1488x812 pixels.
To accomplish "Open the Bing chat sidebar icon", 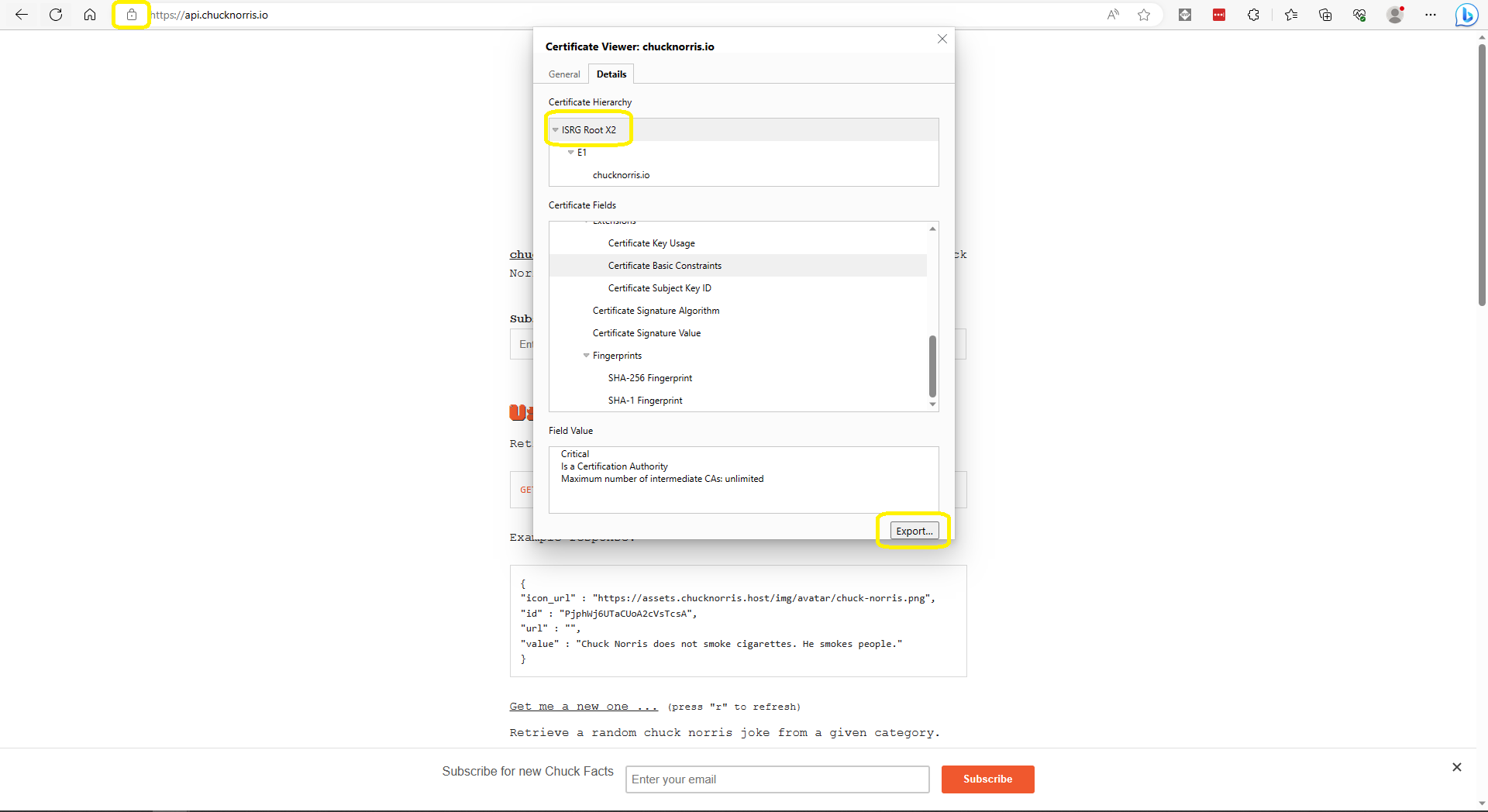I will coord(1466,15).
